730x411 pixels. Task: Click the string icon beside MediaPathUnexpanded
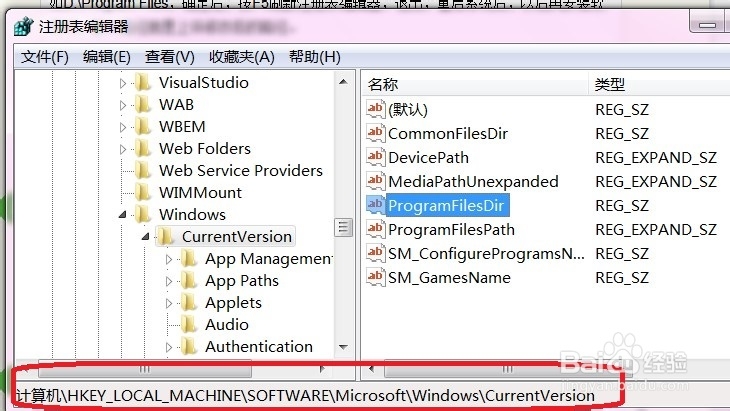coord(375,181)
